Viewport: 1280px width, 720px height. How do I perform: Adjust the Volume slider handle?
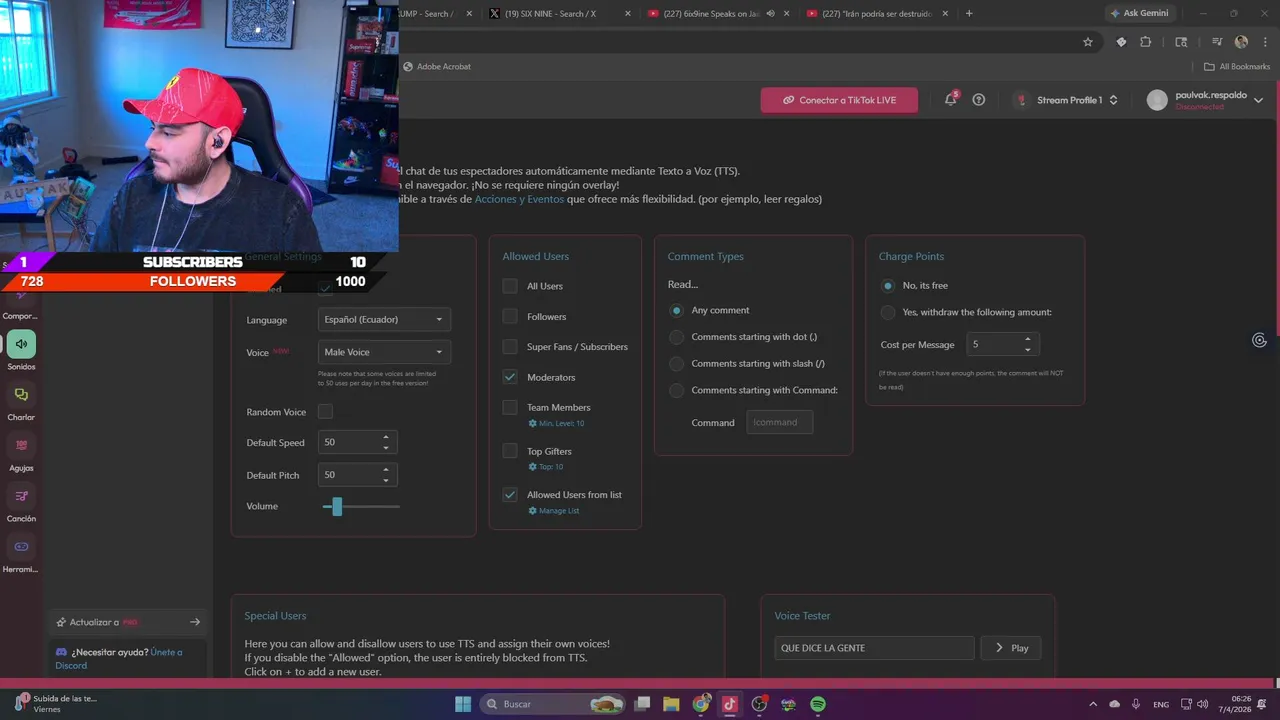click(x=337, y=507)
